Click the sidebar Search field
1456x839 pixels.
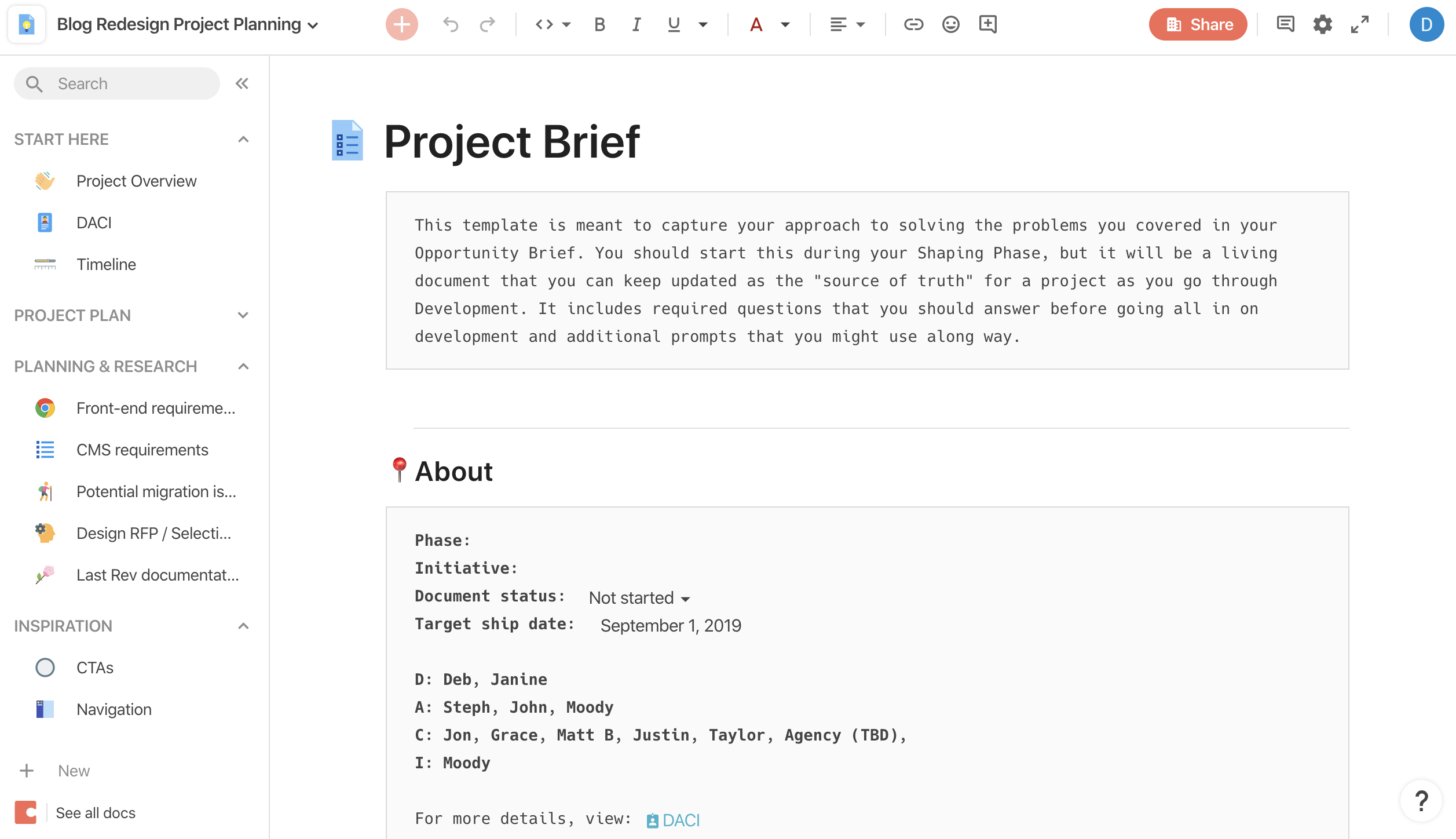(117, 83)
